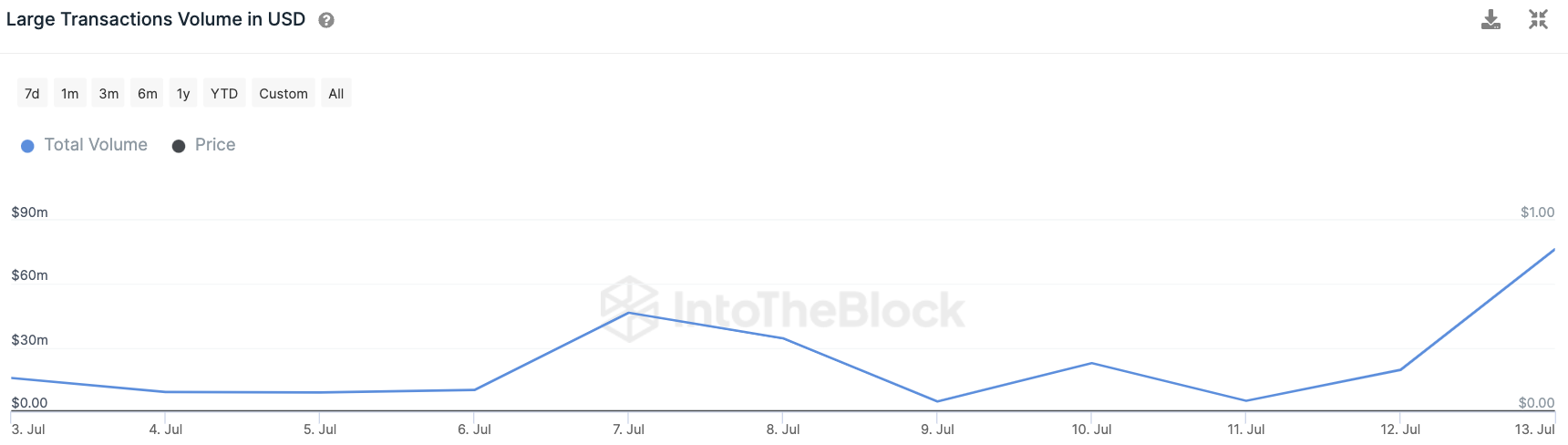Click the blue Total Volume legend dot
1568x445 pixels.
[27, 146]
